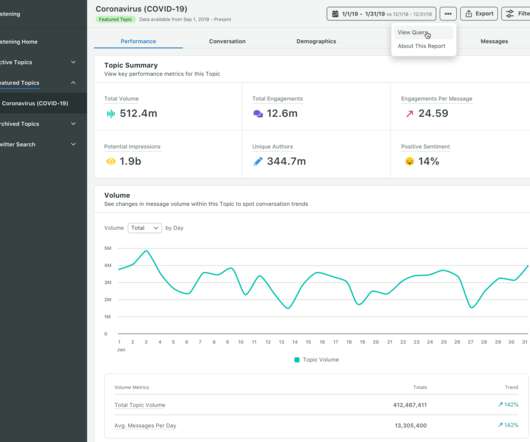Click the Export button
Viewport: 530px width, 442px height.
[479, 14]
